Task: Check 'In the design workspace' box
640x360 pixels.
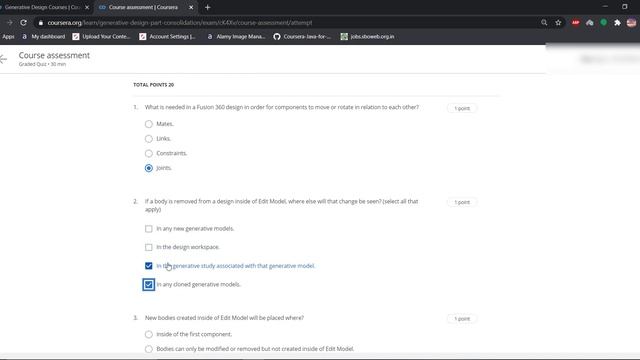Action: pos(149,247)
